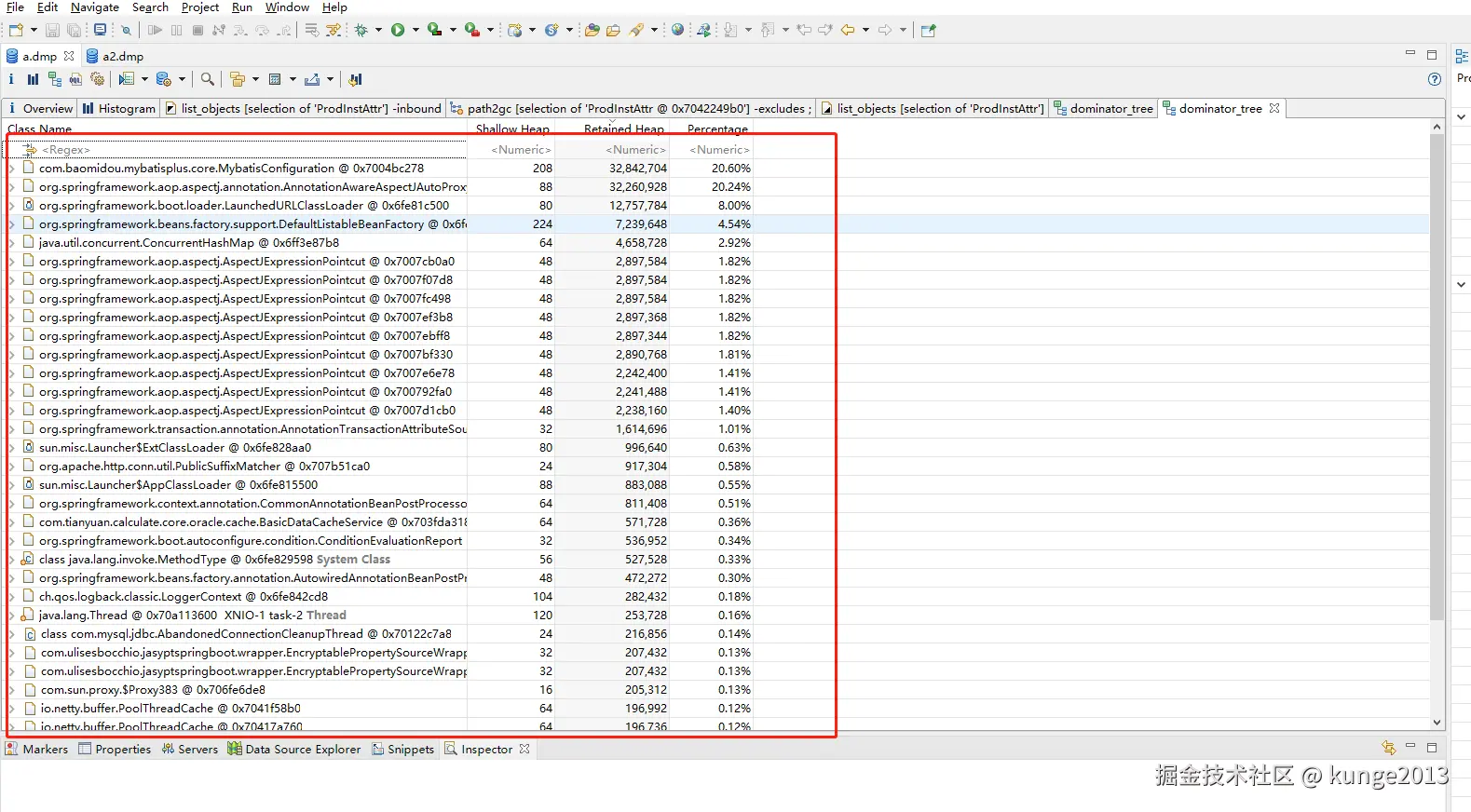Click the Open Type folder icon
The image size is (1471, 812).
pyautogui.click(x=592, y=30)
